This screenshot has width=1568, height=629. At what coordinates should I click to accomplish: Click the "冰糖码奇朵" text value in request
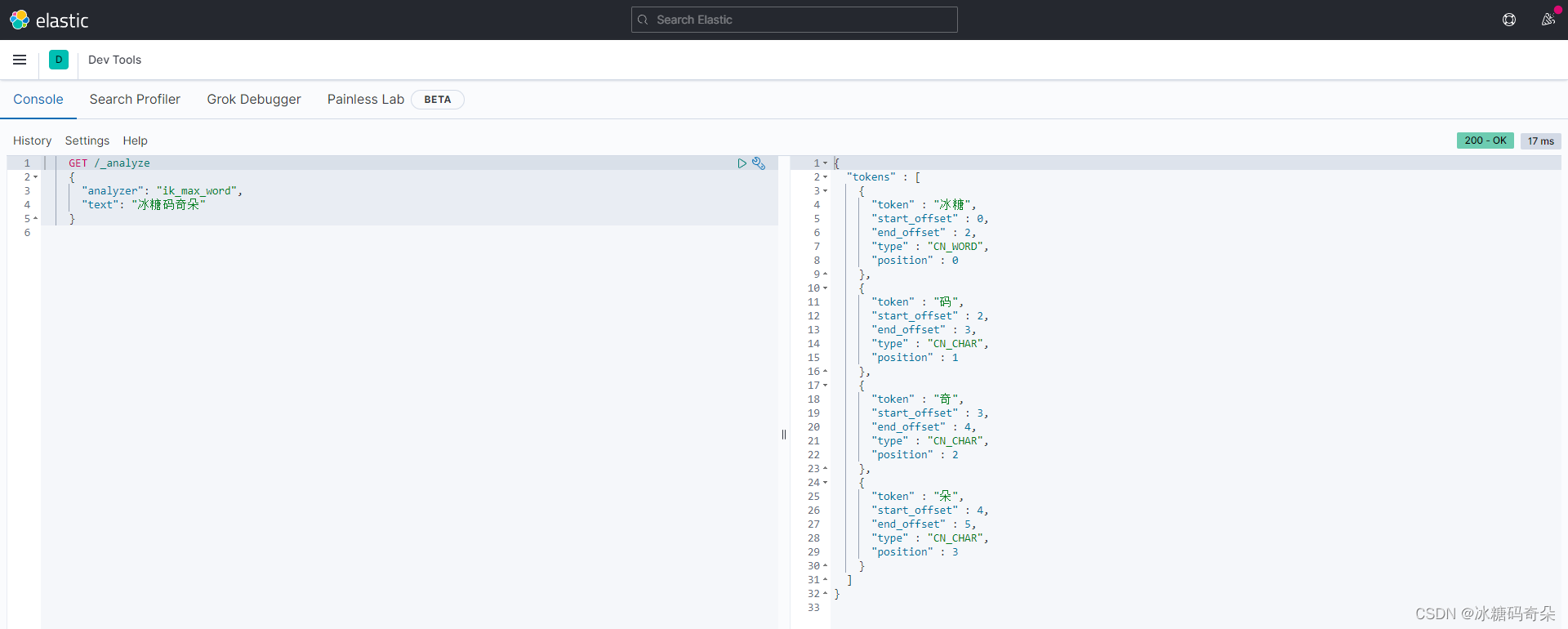[x=169, y=205]
